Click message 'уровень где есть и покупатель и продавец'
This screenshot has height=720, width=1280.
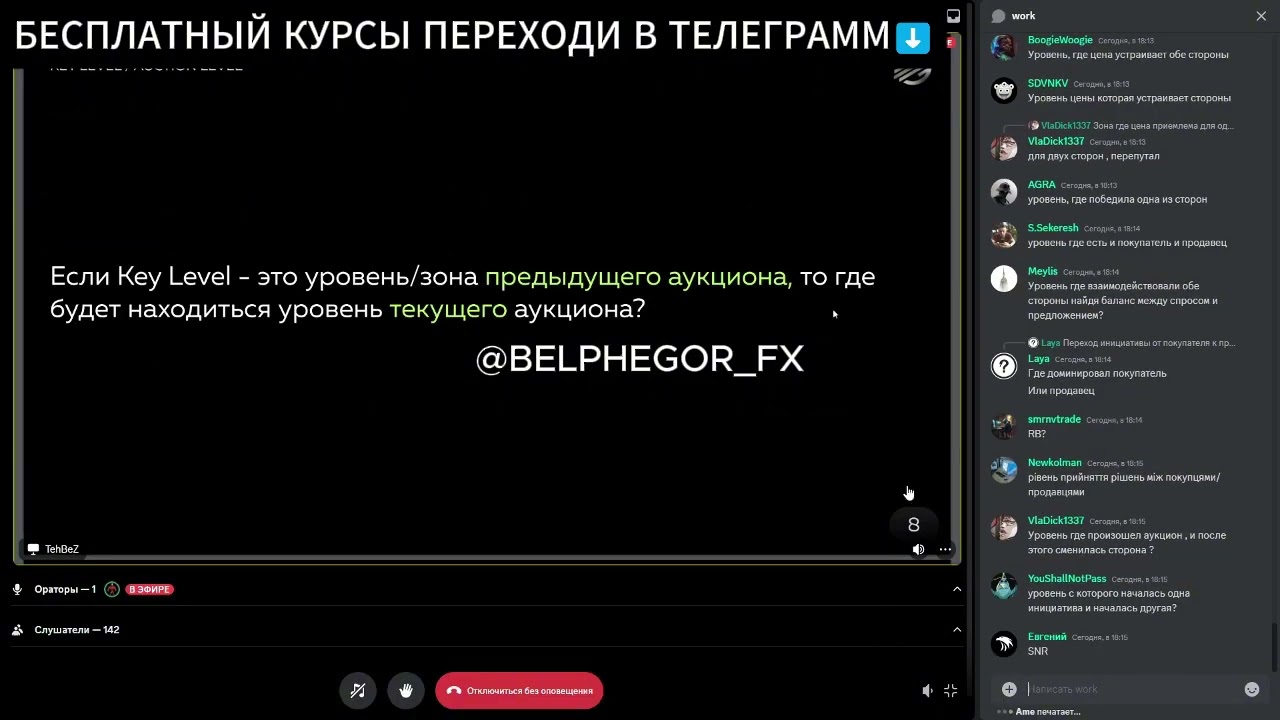[1127, 242]
